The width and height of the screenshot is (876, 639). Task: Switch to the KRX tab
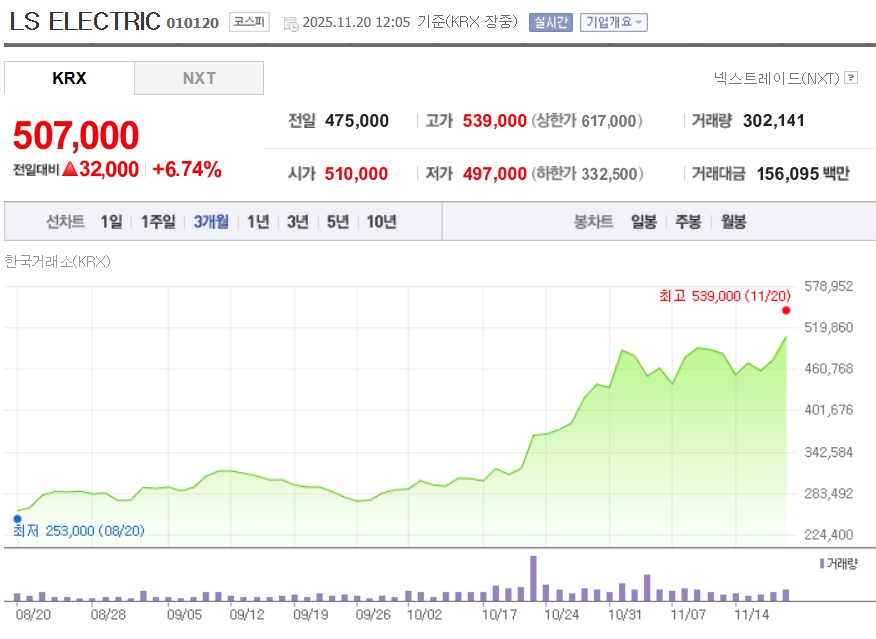click(69, 78)
